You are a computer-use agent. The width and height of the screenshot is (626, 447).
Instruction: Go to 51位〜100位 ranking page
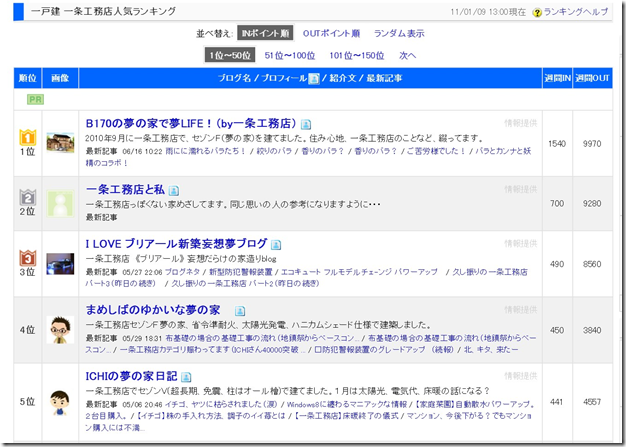pos(289,55)
